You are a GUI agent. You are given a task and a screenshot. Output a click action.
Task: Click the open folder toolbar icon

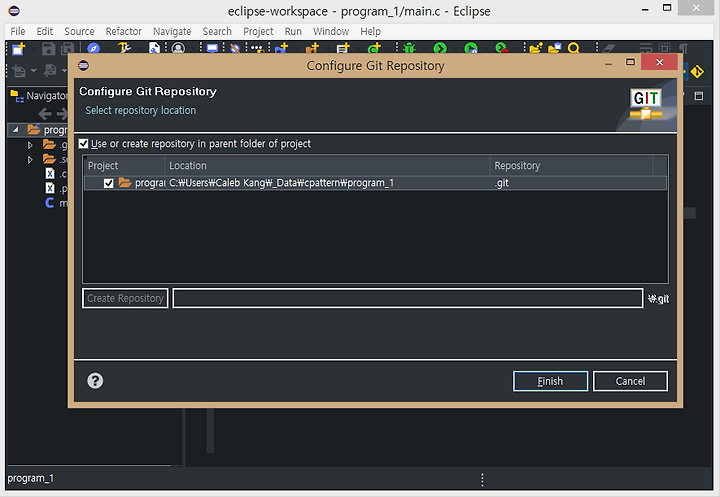[555, 48]
